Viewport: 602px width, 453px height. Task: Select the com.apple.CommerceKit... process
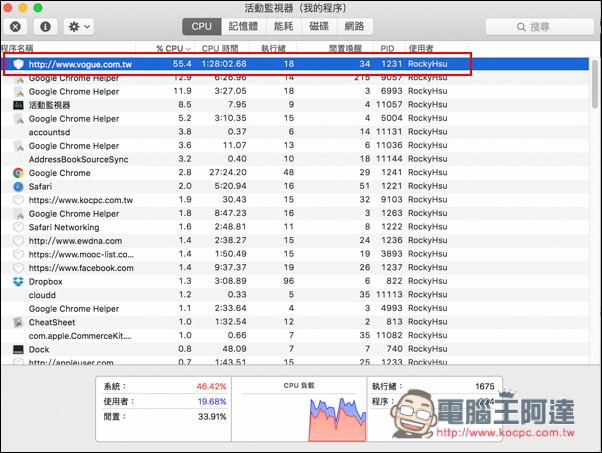pyautogui.click(x=296, y=336)
